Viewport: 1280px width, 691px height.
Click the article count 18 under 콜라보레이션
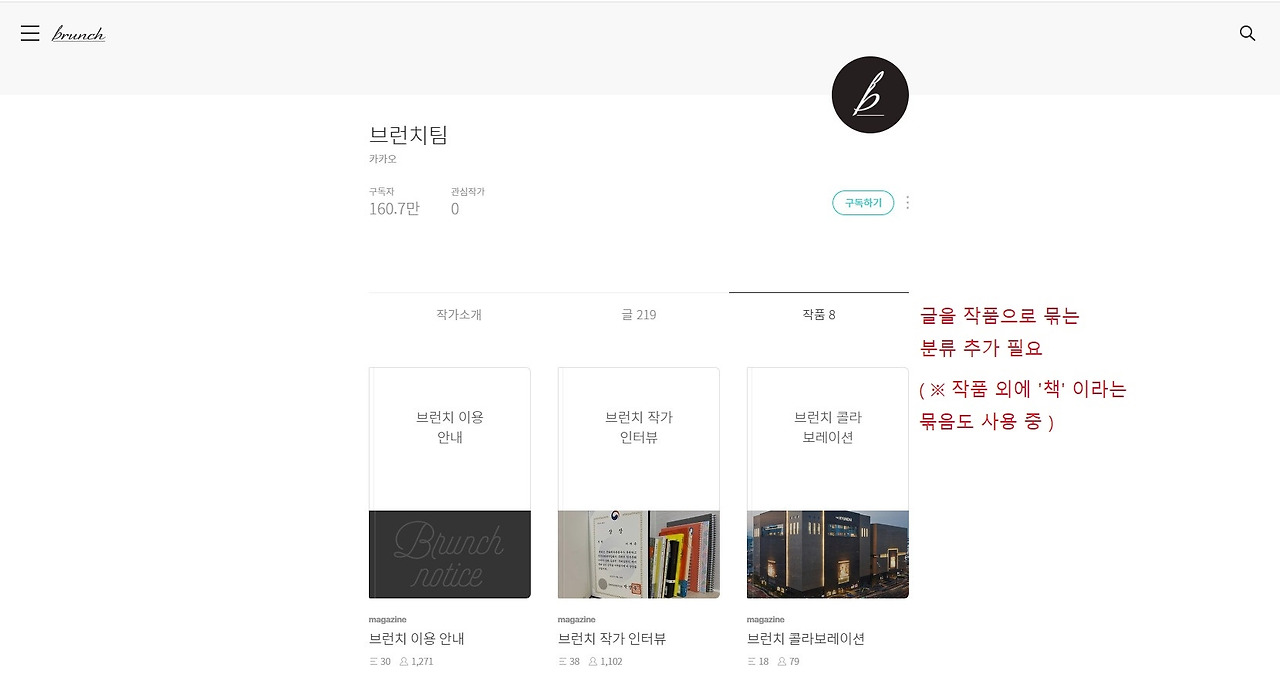pyautogui.click(x=758, y=662)
